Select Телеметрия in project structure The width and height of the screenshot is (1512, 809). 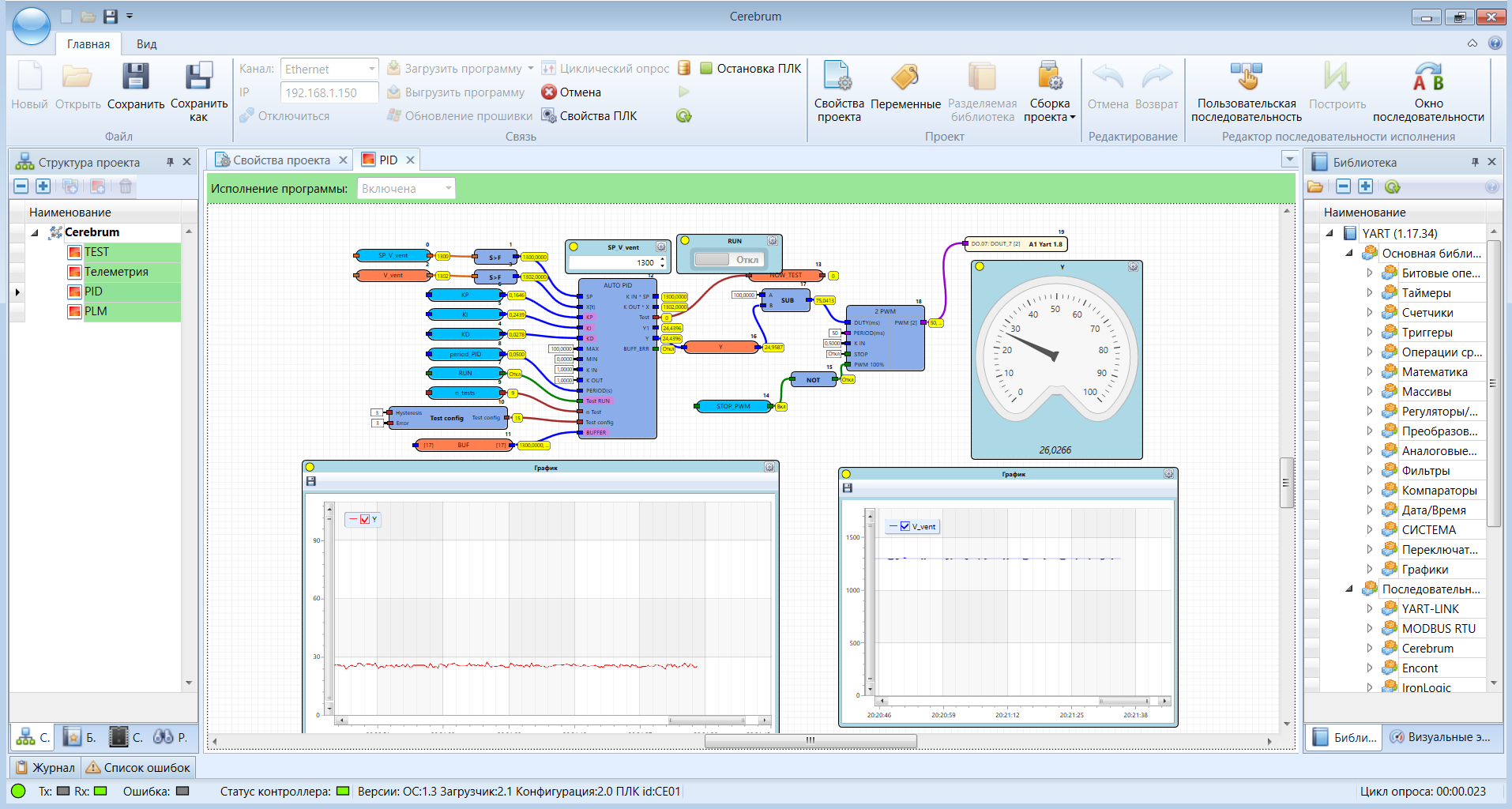[116, 272]
